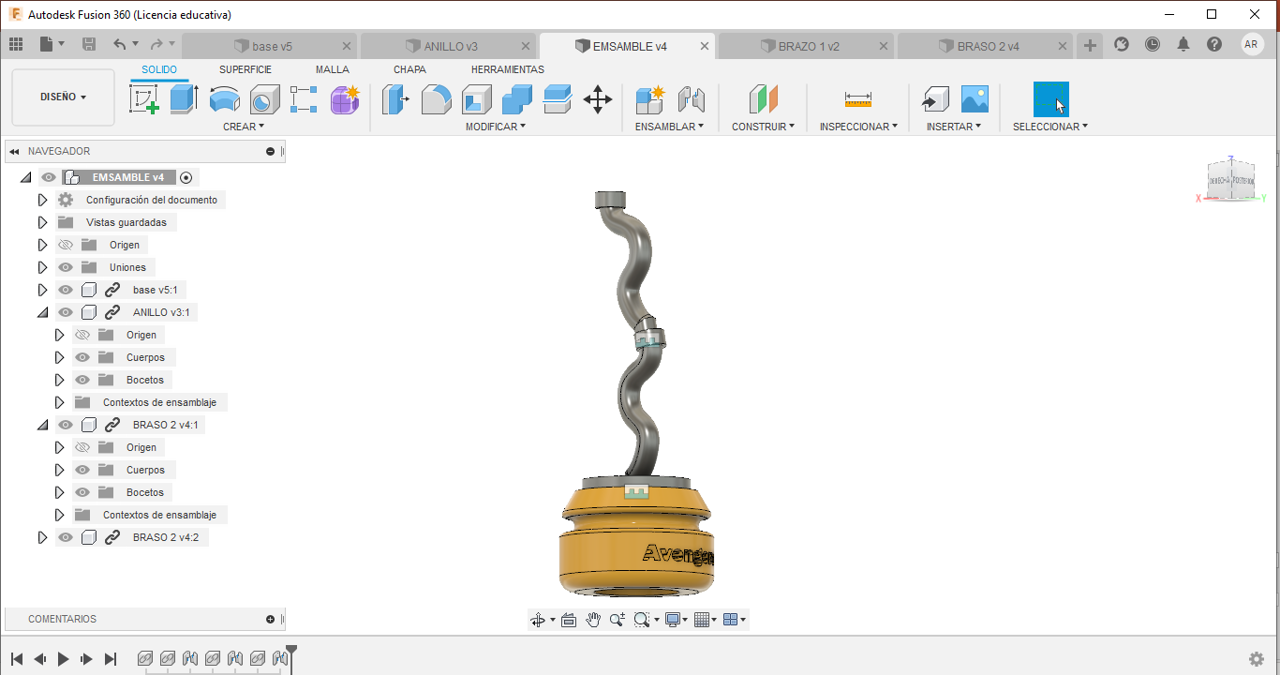Create a new sketch from the toolbar
This screenshot has height=675, width=1280.
144,99
